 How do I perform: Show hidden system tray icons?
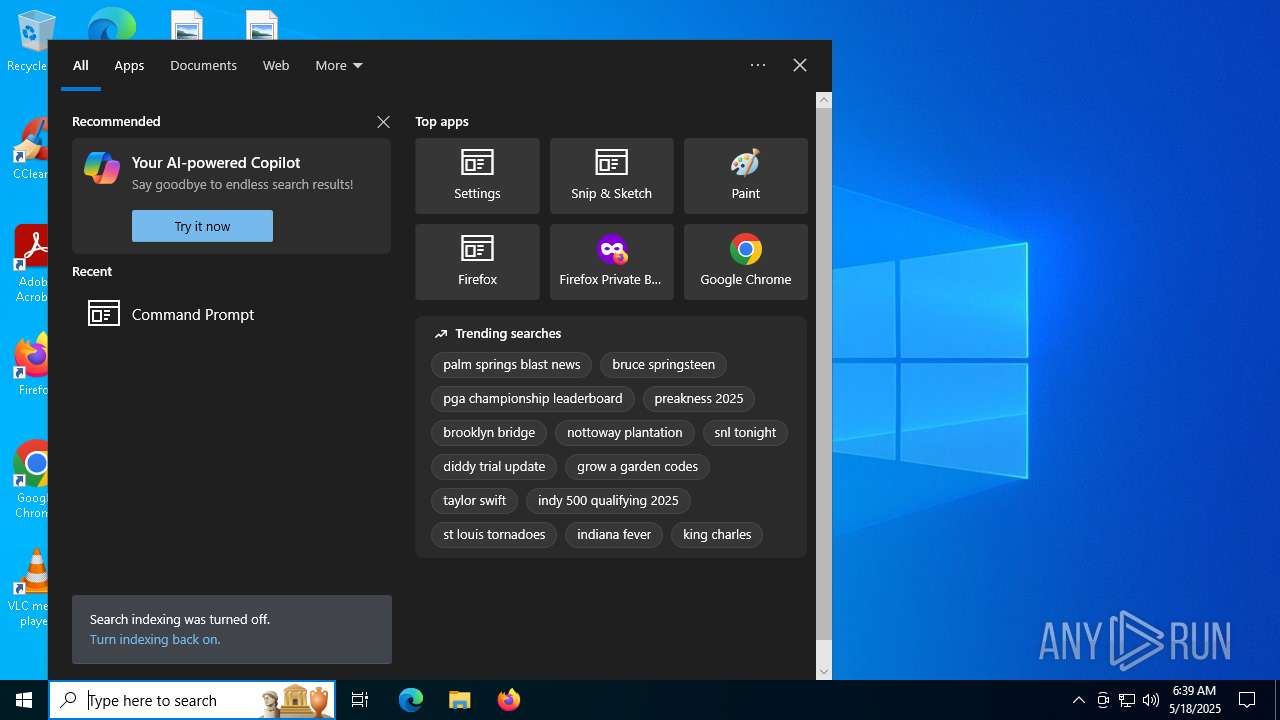1078,700
